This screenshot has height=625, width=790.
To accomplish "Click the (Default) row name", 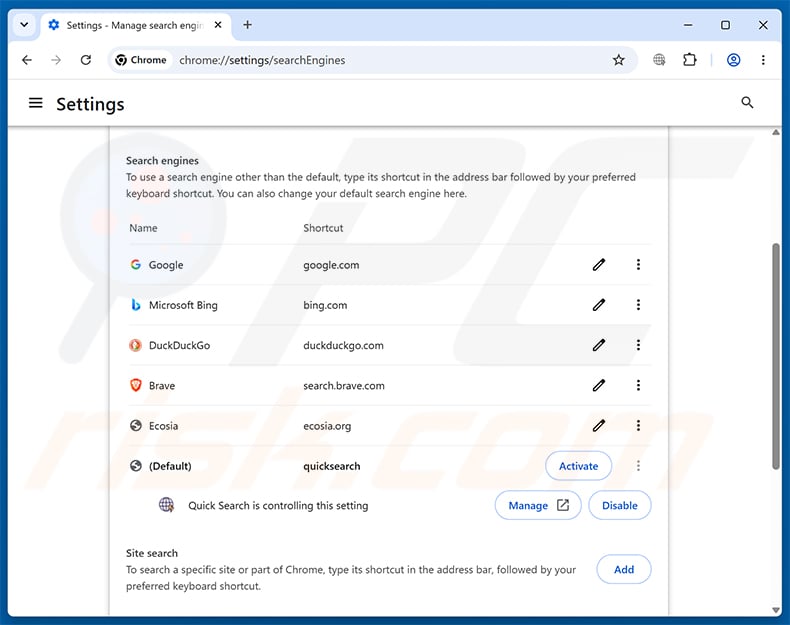I will click(x=170, y=466).
